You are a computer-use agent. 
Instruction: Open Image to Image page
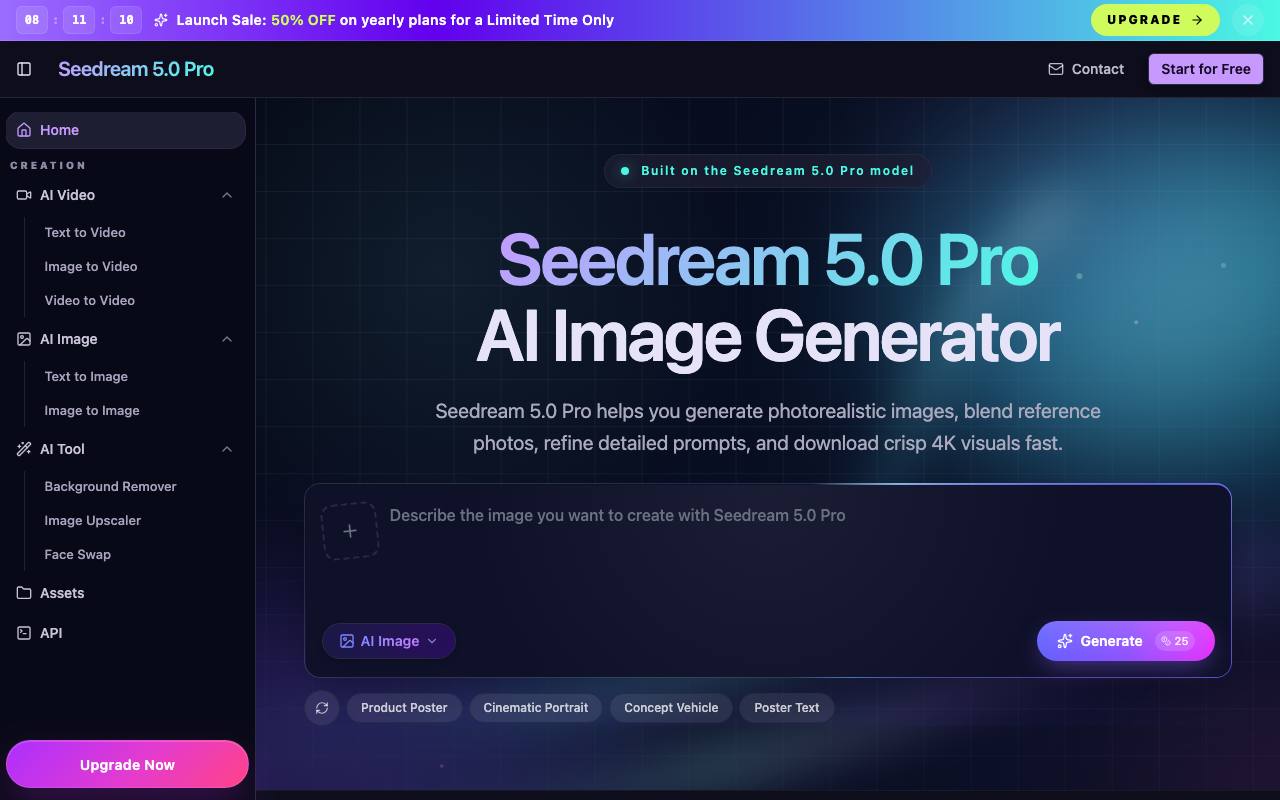(92, 410)
